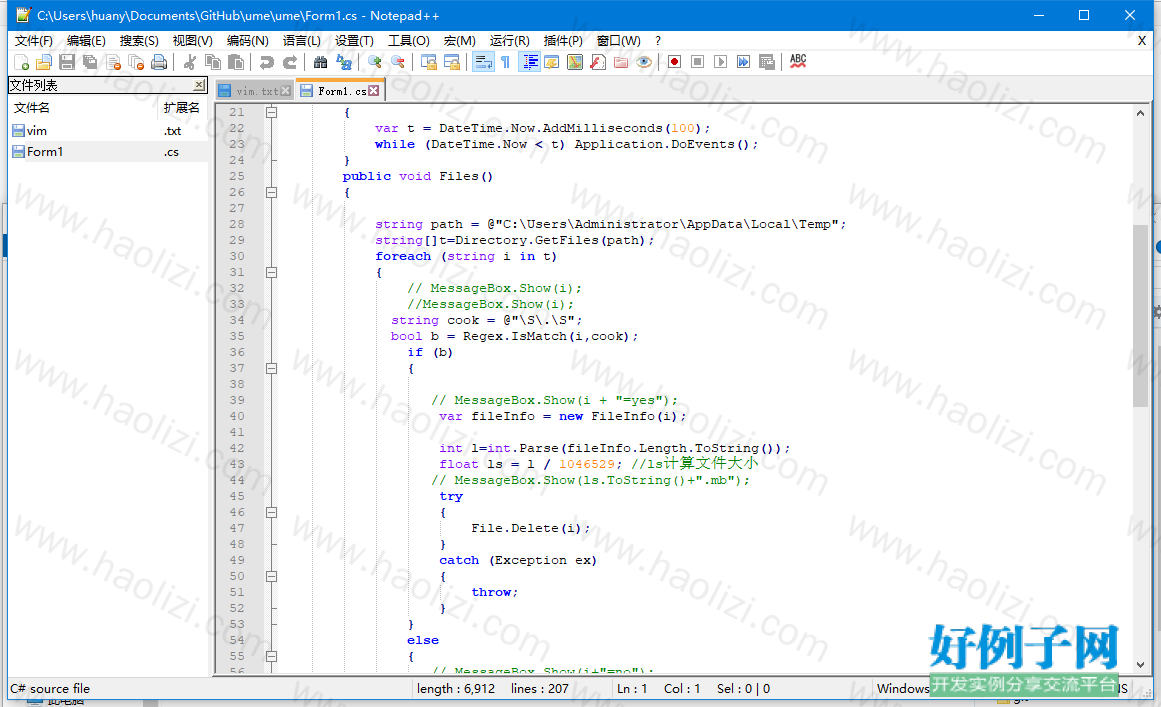Toggle synchronize vertical scrolling
This screenshot has width=1161, height=707.
pos(428,62)
